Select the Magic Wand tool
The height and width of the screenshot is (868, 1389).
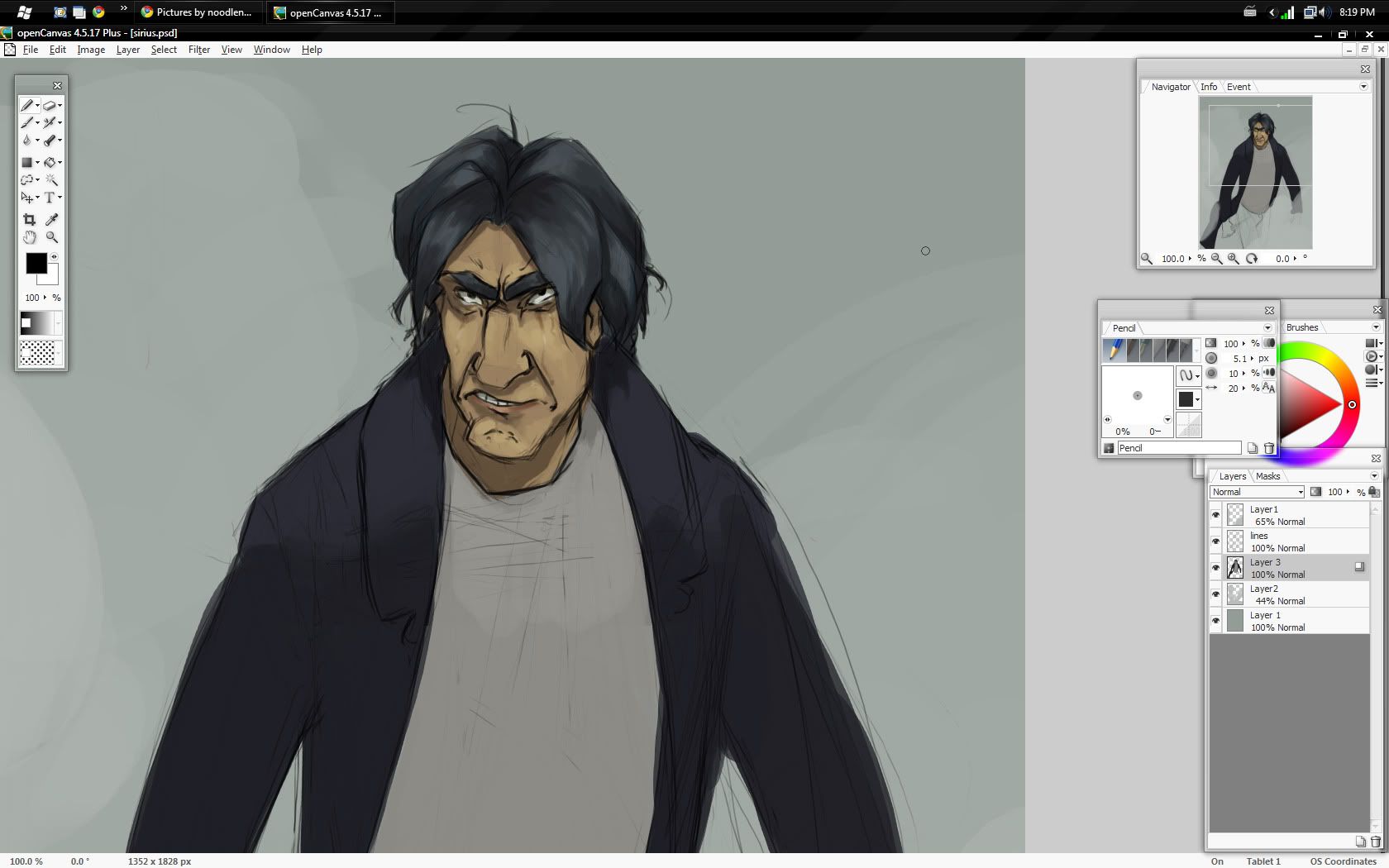tap(51, 180)
